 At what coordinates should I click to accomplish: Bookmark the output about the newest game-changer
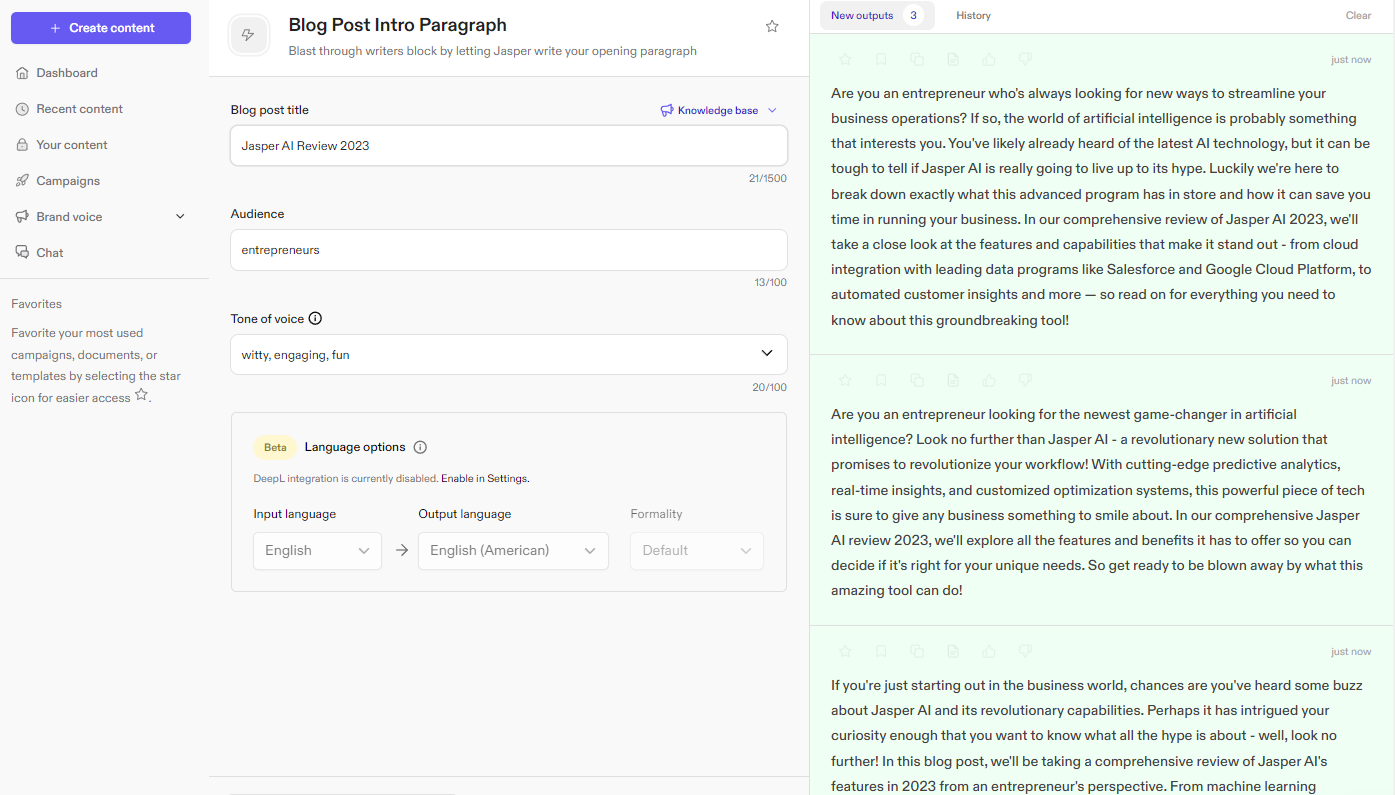pyautogui.click(x=881, y=381)
